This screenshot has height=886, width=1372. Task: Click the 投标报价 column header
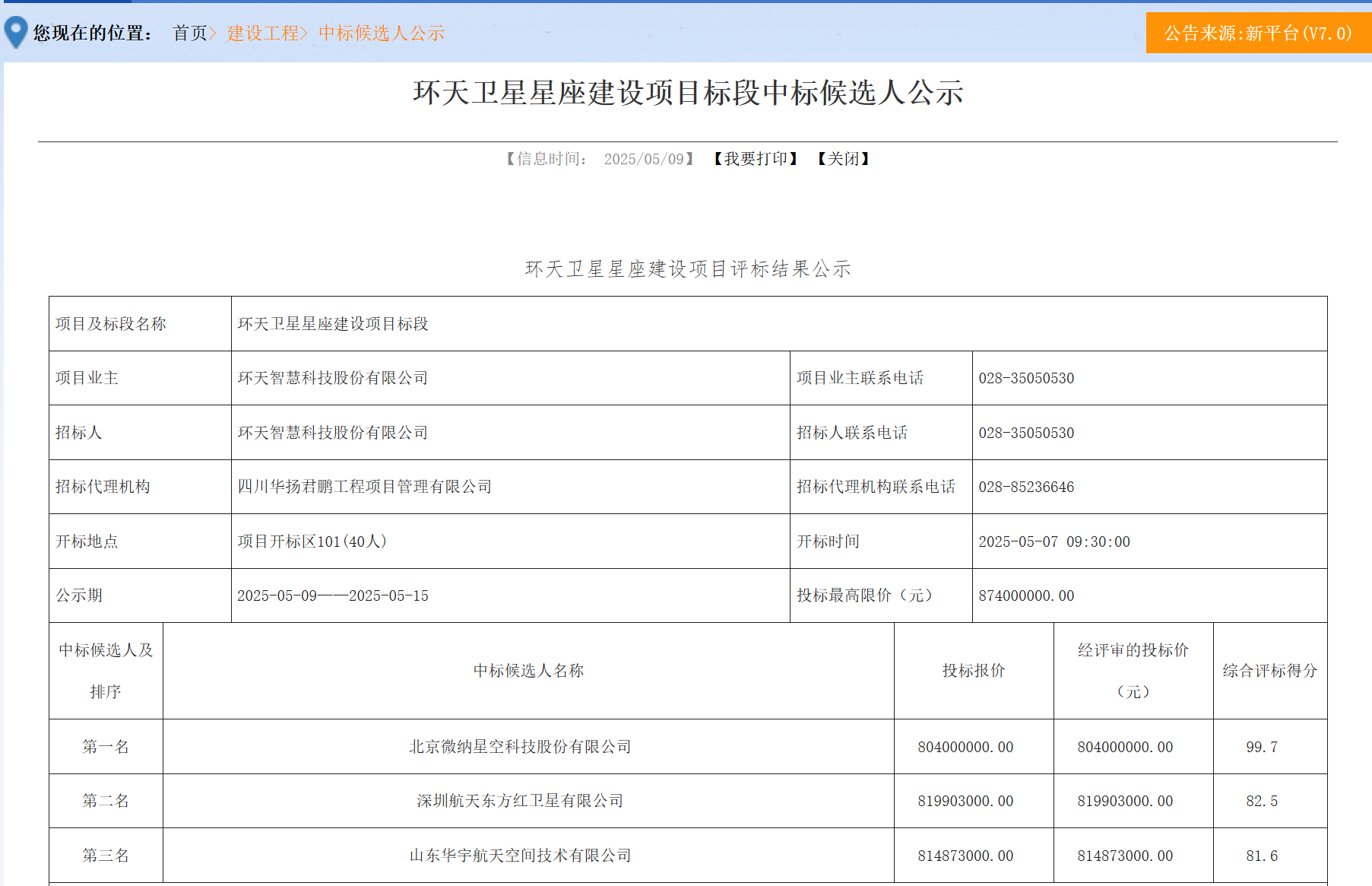[974, 671]
